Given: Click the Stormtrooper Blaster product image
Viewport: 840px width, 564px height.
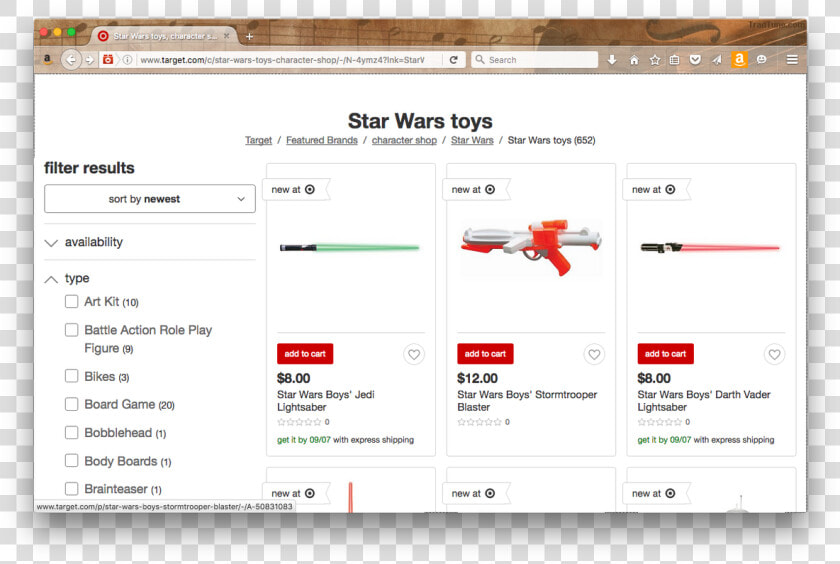Looking at the screenshot, I should pos(531,247).
